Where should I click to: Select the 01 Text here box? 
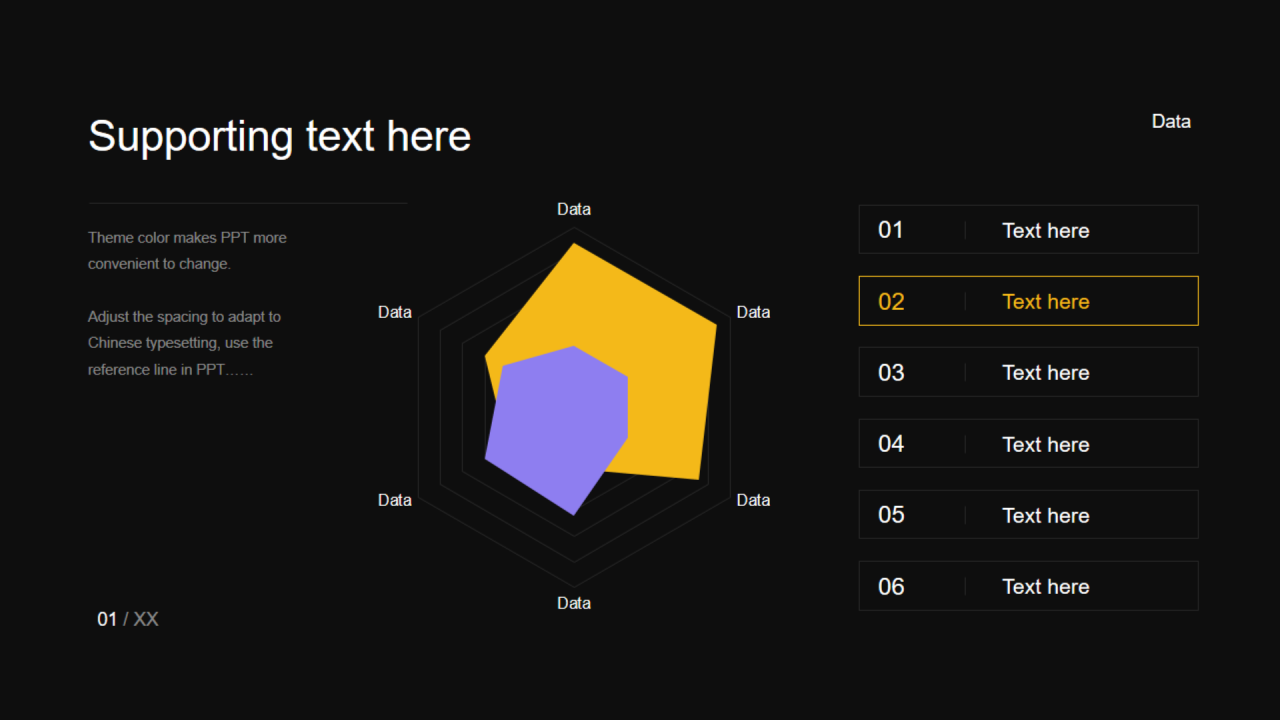pos(1028,229)
